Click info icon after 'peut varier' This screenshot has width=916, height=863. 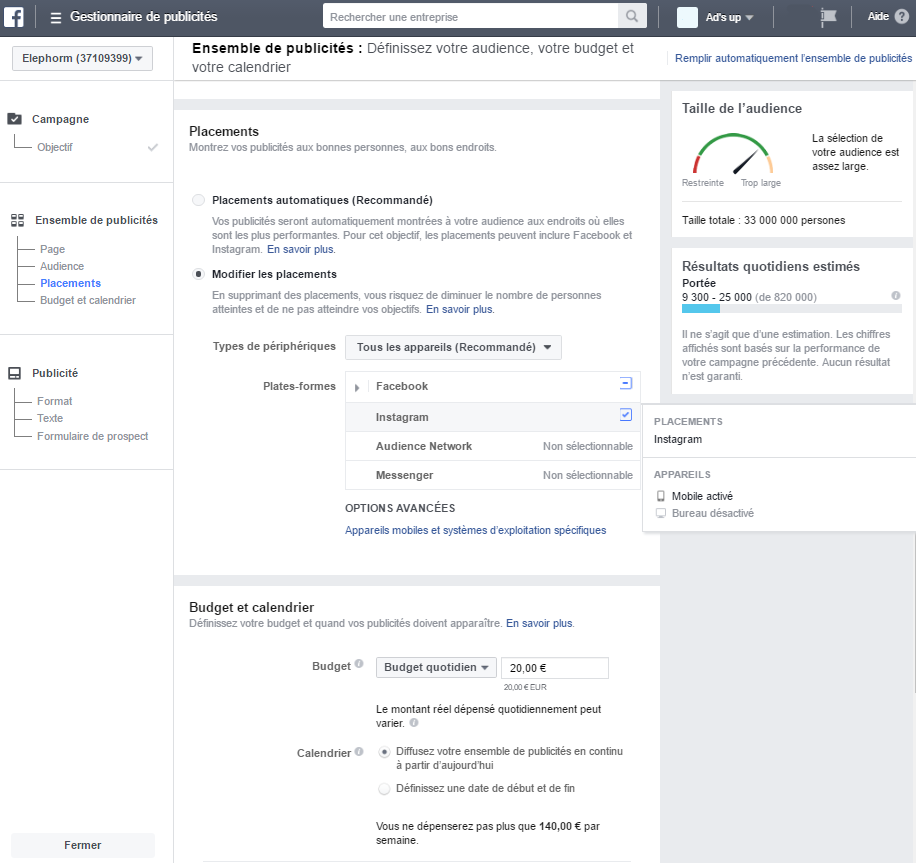[414, 723]
